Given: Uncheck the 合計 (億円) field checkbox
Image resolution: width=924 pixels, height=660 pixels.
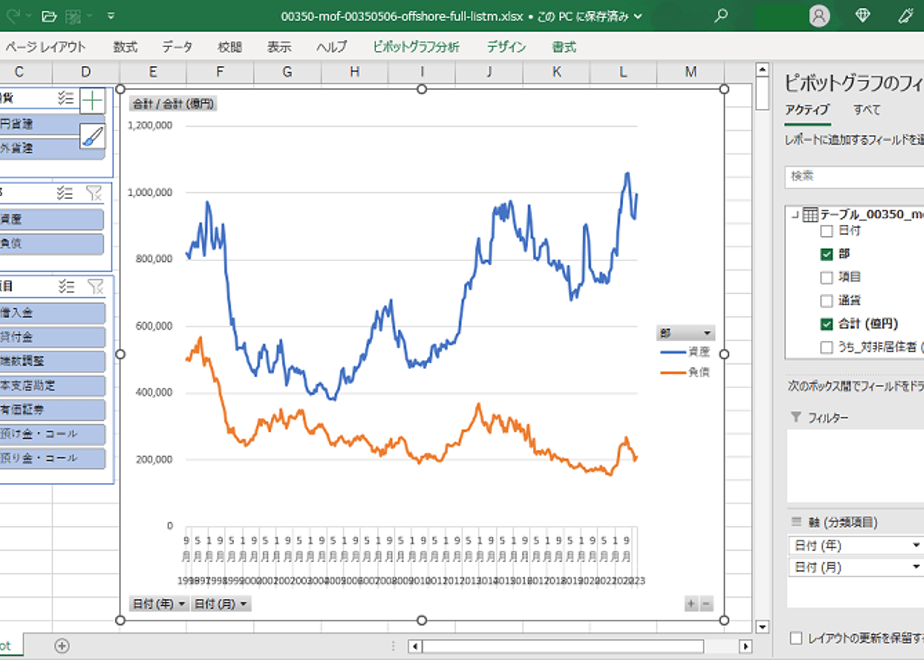Looking at the screenshot, I should click(826, 324).
